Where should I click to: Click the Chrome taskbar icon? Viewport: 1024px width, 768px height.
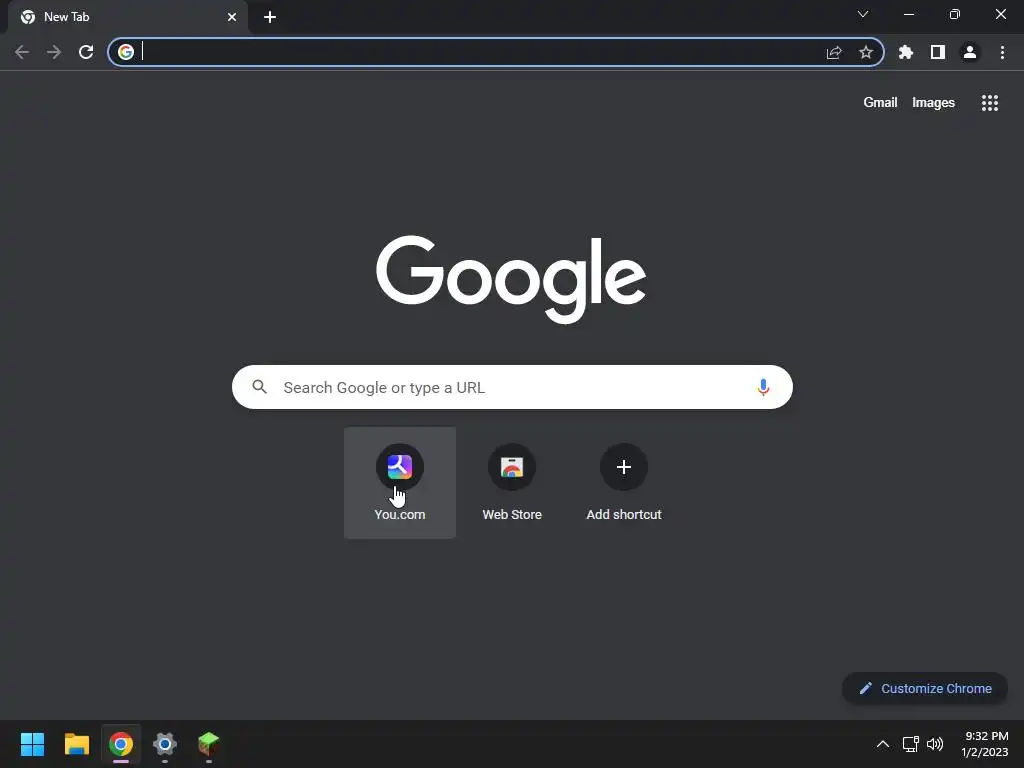click(x=121, y=744)
